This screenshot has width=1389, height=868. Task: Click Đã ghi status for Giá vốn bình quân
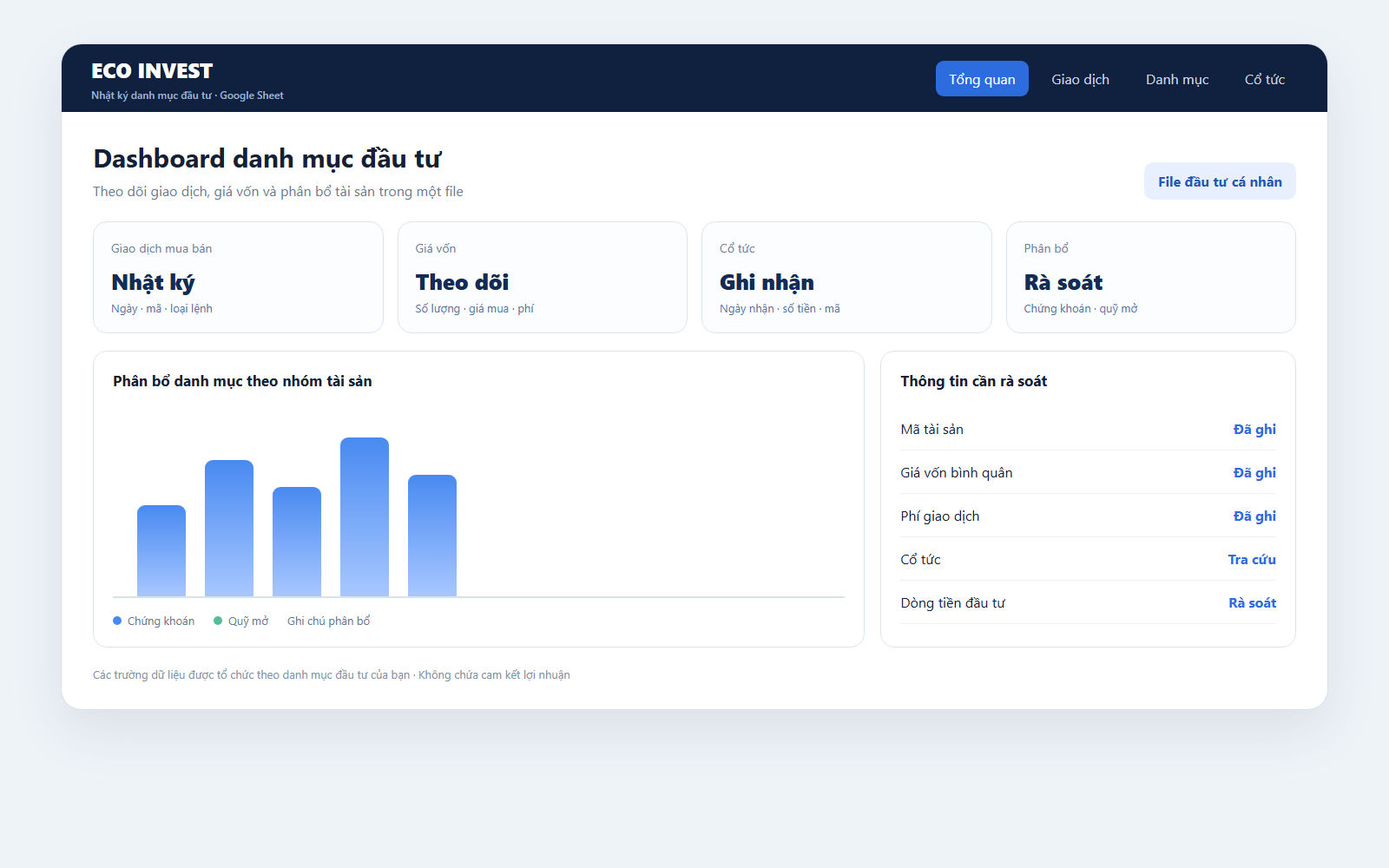[x=1254, y=472]
